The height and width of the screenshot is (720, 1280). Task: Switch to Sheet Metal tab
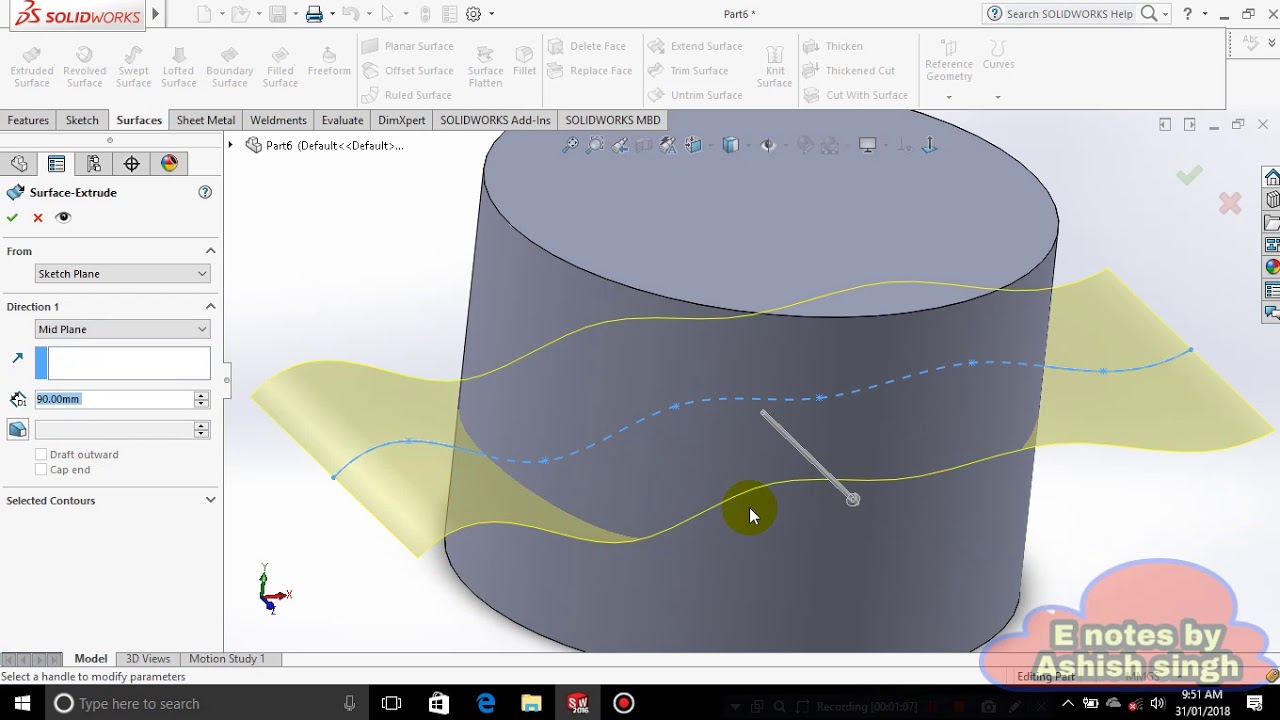point(205,120)
